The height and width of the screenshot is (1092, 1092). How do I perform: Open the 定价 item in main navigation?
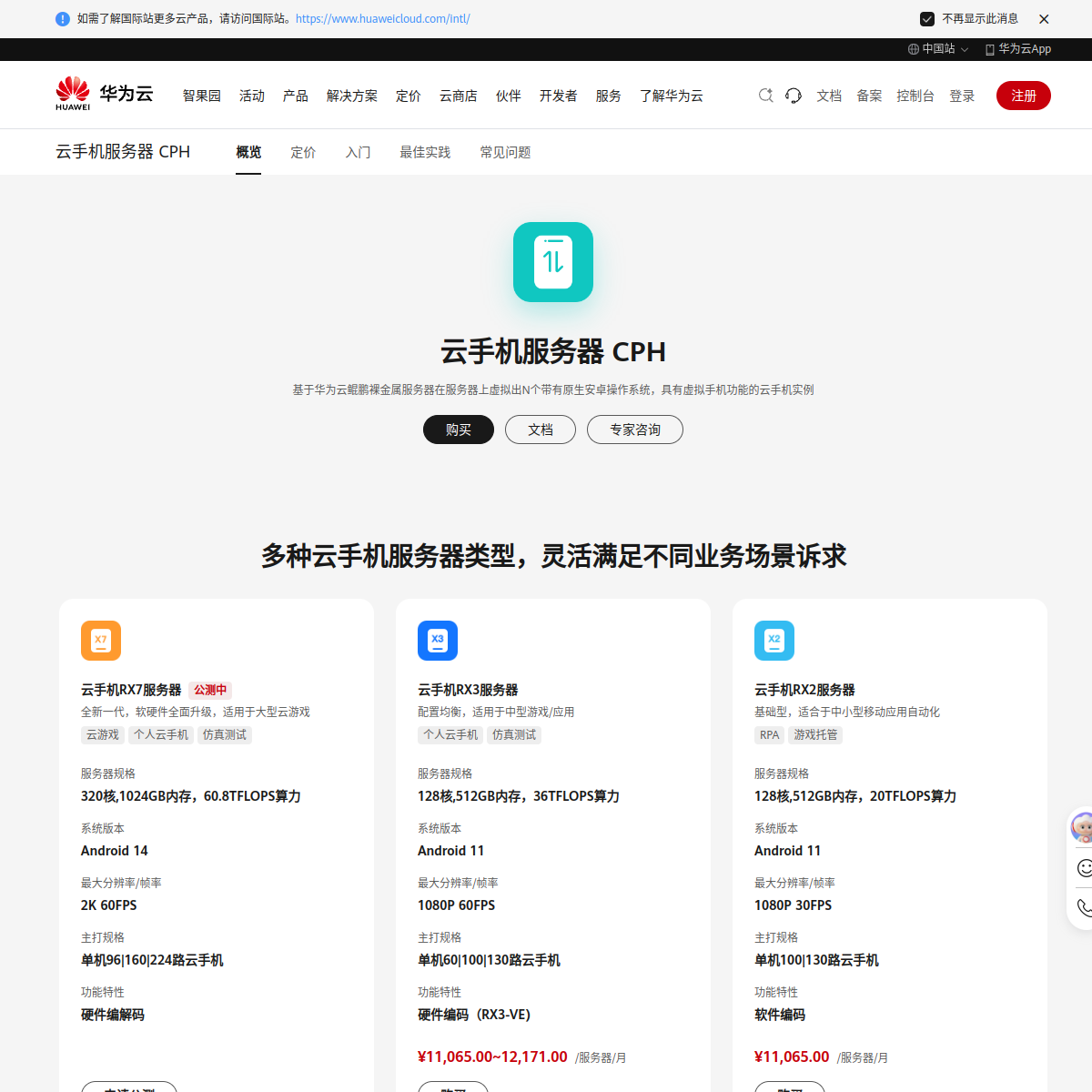[409, 96]
